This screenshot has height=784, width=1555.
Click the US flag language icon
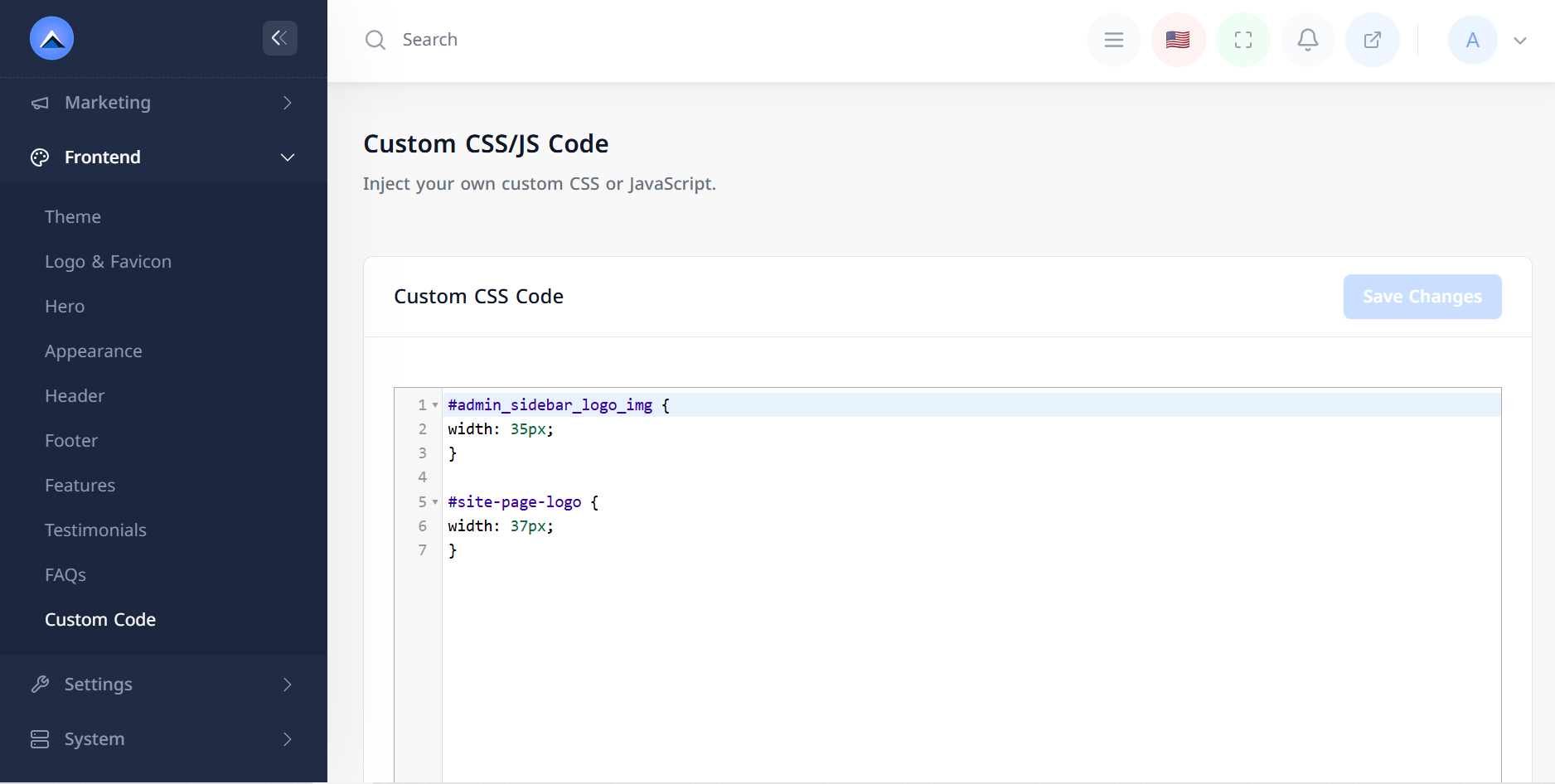click(1178, 40)
